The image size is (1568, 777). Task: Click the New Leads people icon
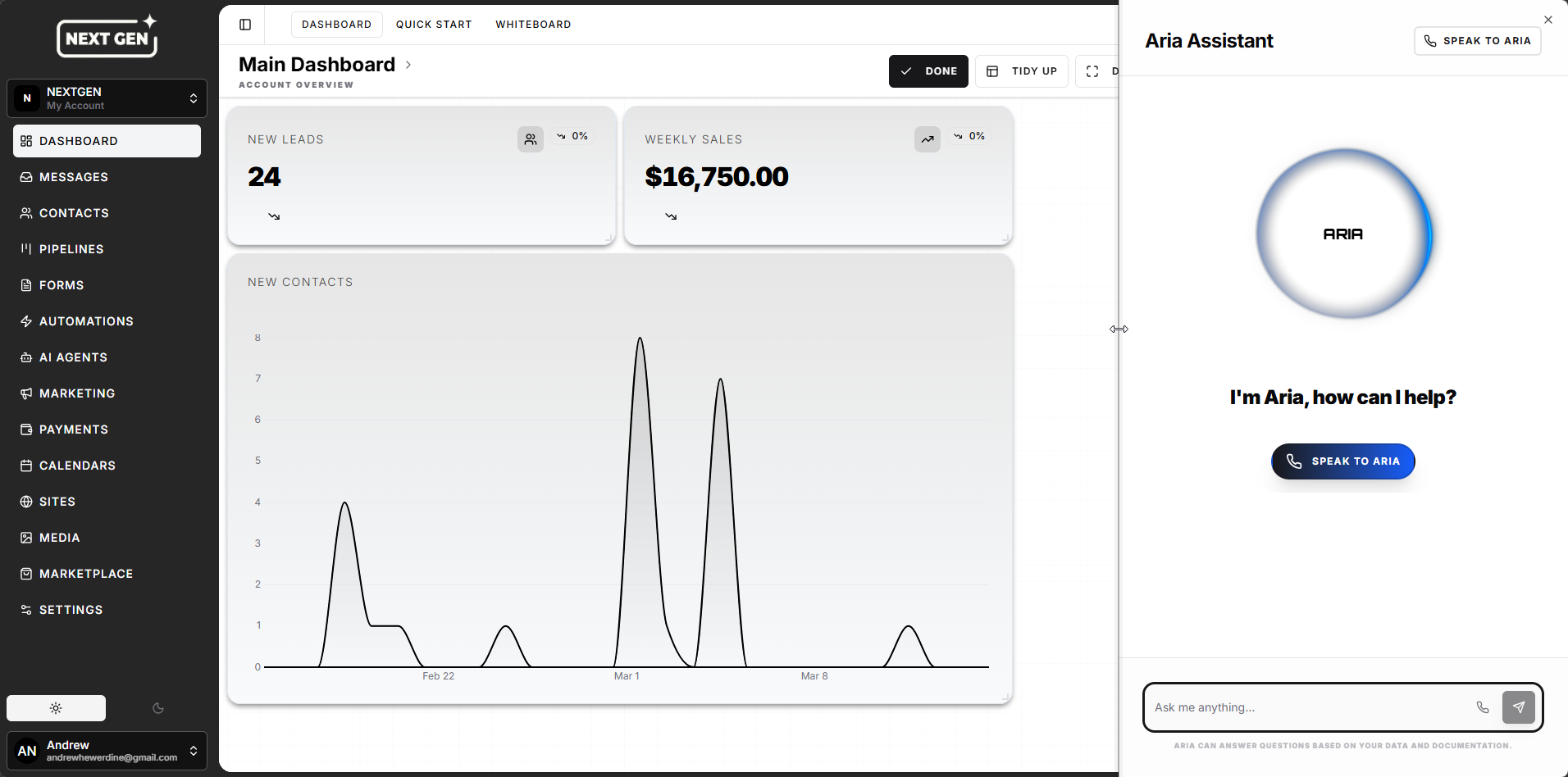(531, 139)
